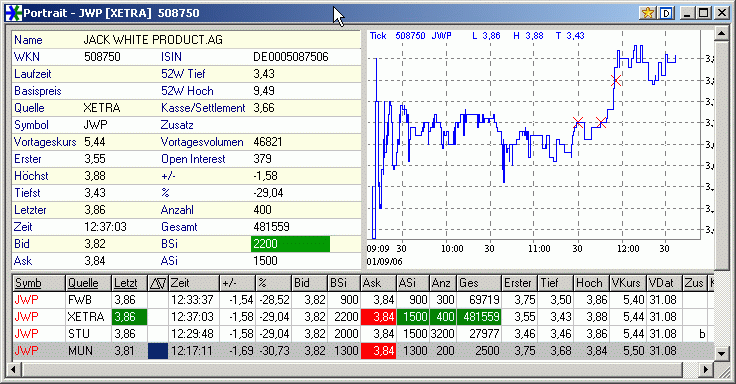The height and width of the screenshot is (384, 736).
Task: Click the scroll down arrow at bottom right
Action: pyautogui.click(x=721, y=353)
